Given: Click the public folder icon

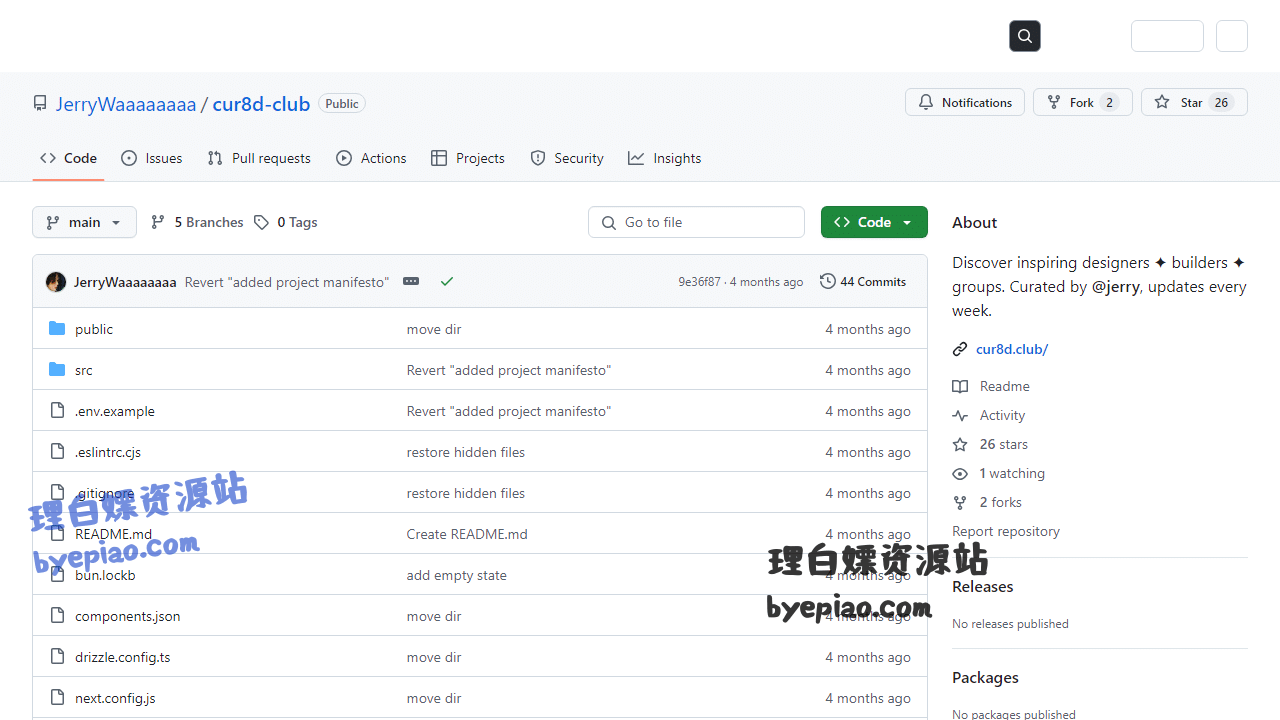Looking at the screenshot, I should point(57,329).
